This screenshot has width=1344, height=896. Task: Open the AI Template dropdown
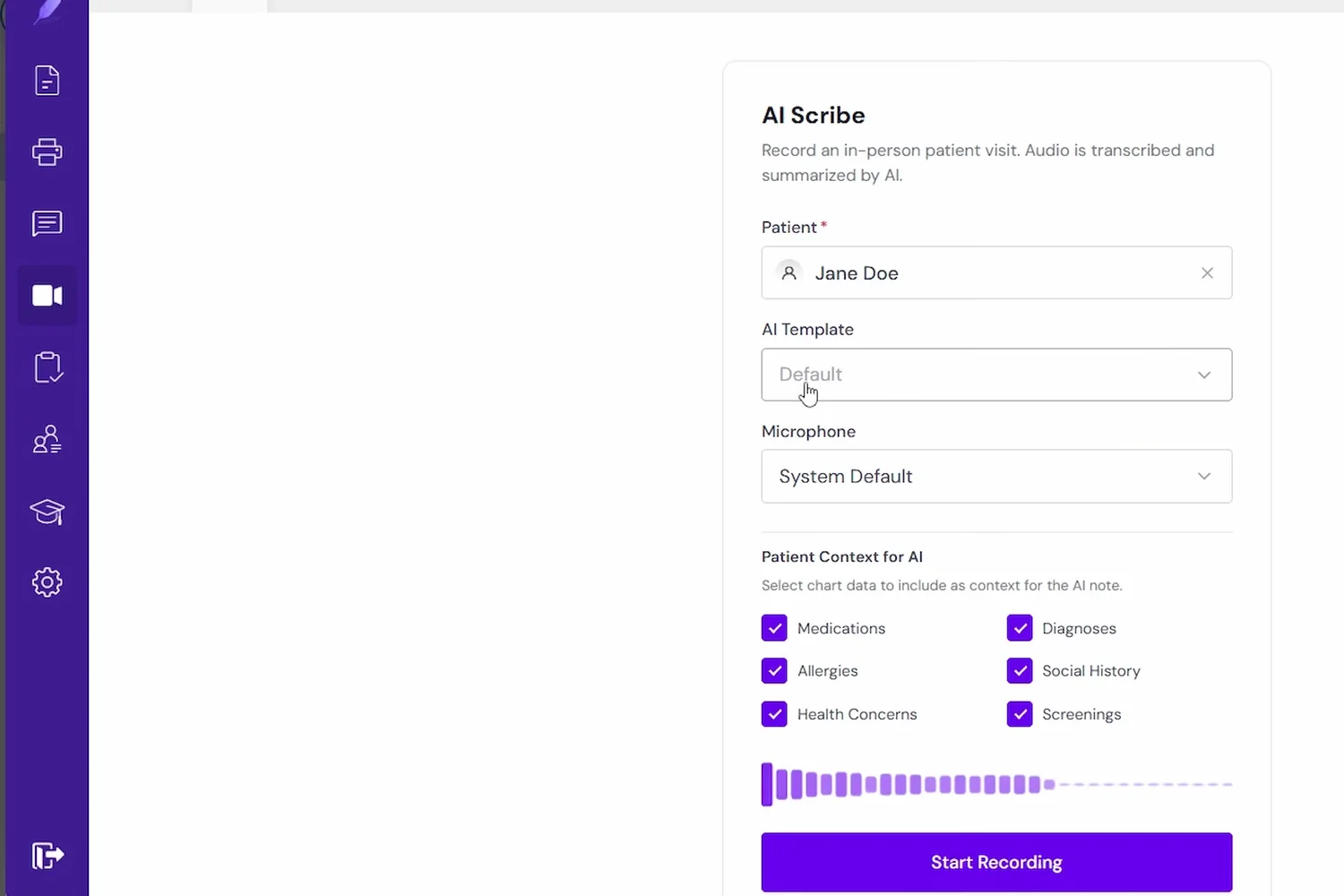pos(996,375)
